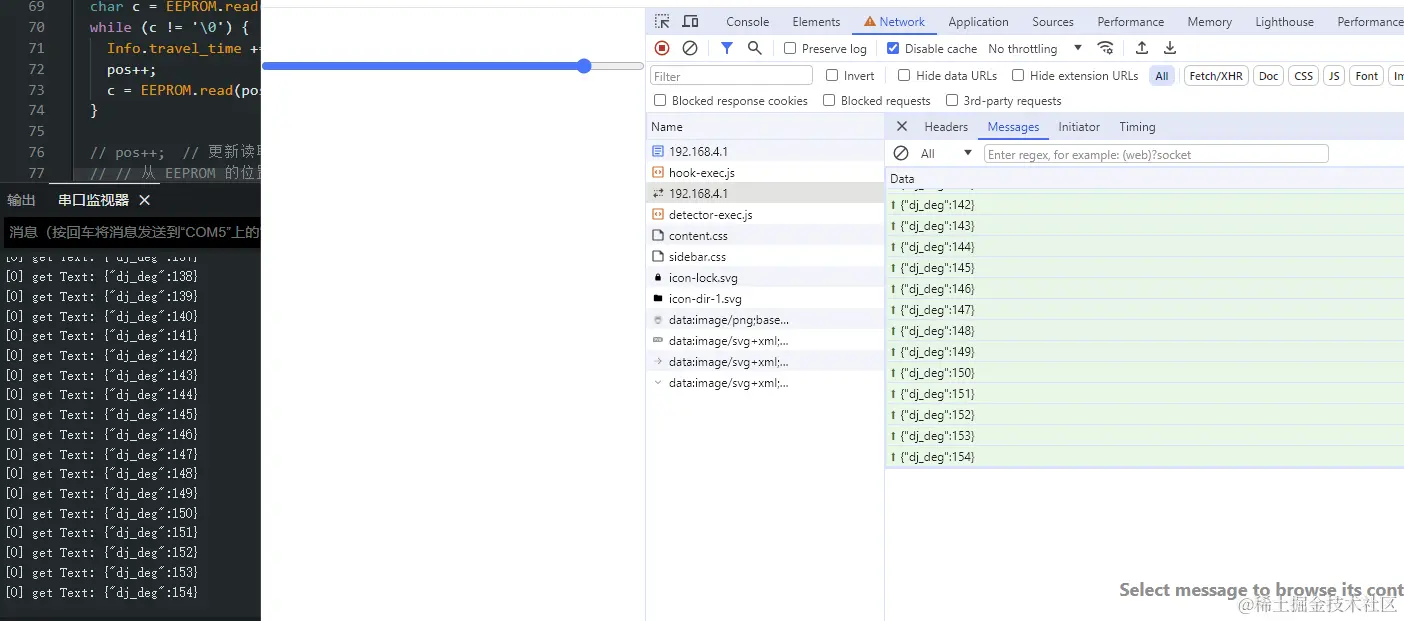The height and width of the screenshot is (621, 1404).
Task: Filter requests by Doc
Action: click(x=1268, y=76)
